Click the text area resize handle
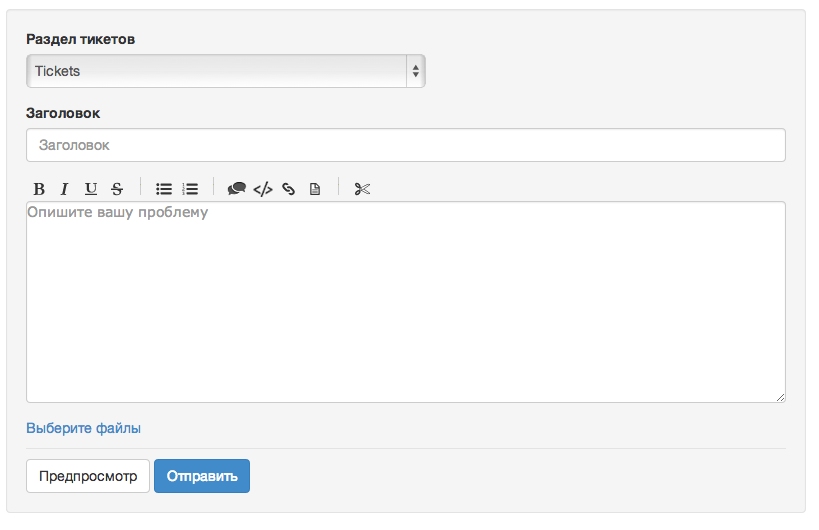The image size is (819, 530). click(780, 397)
